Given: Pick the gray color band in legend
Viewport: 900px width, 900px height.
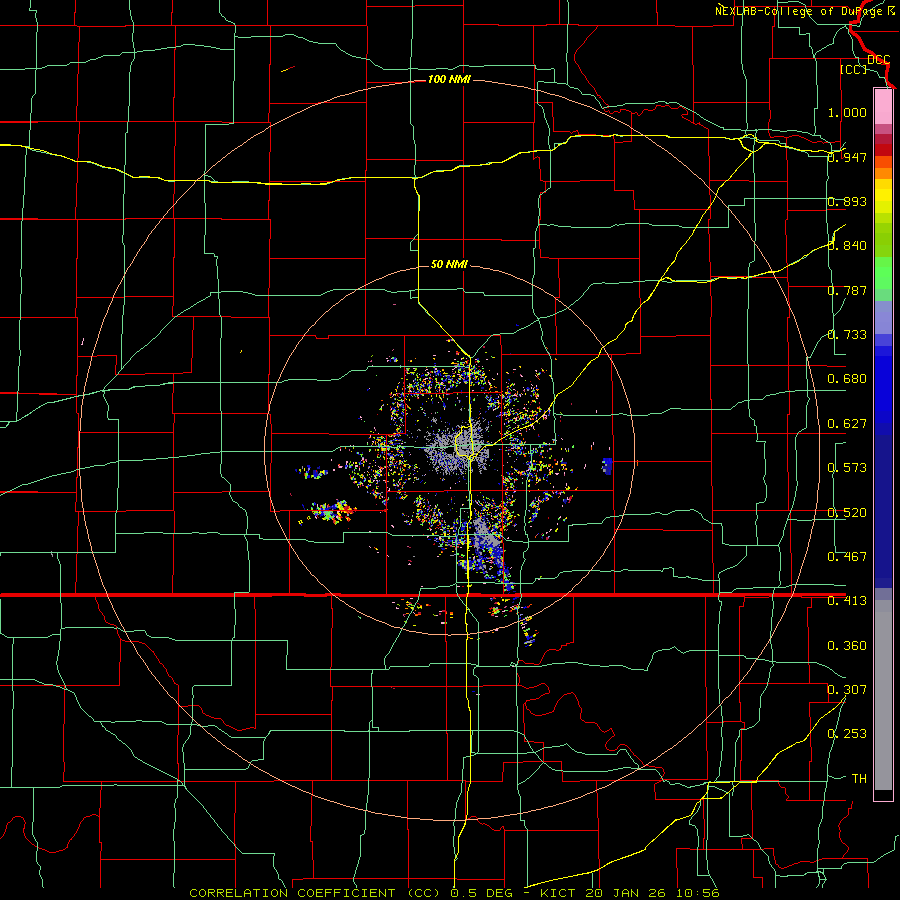Looking at the screenshot, I should click(x=883, y=695).
